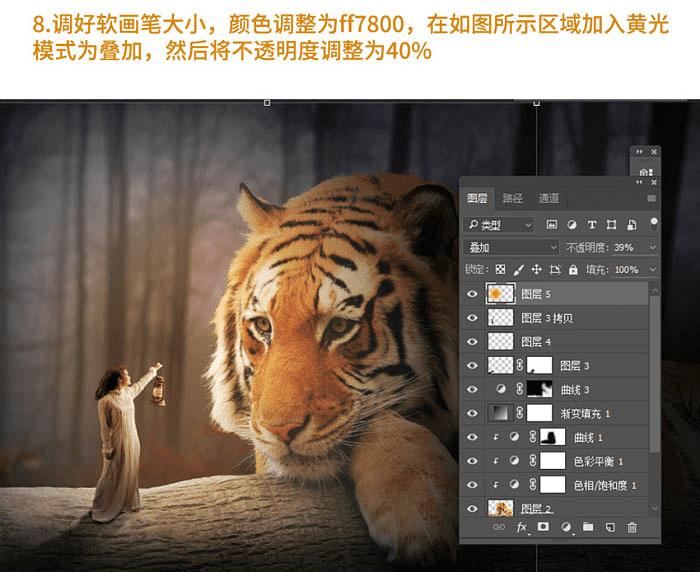Open the 叠加 blend mode dropdown
The height and width of the screenshot is (572, 700).
[x=511, y=247]
